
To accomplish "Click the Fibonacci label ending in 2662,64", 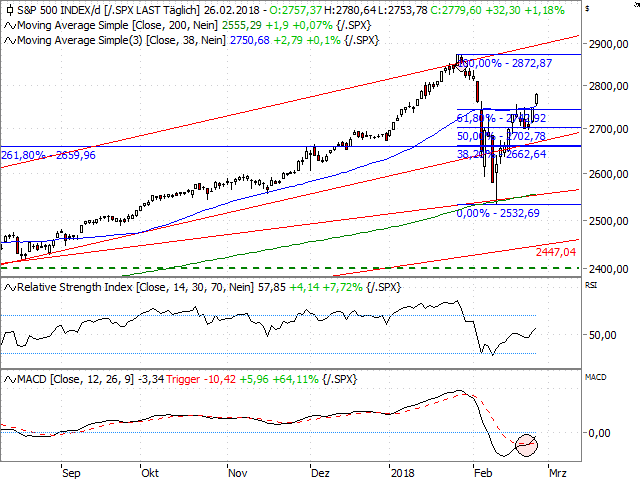I will tap(501, 154).
